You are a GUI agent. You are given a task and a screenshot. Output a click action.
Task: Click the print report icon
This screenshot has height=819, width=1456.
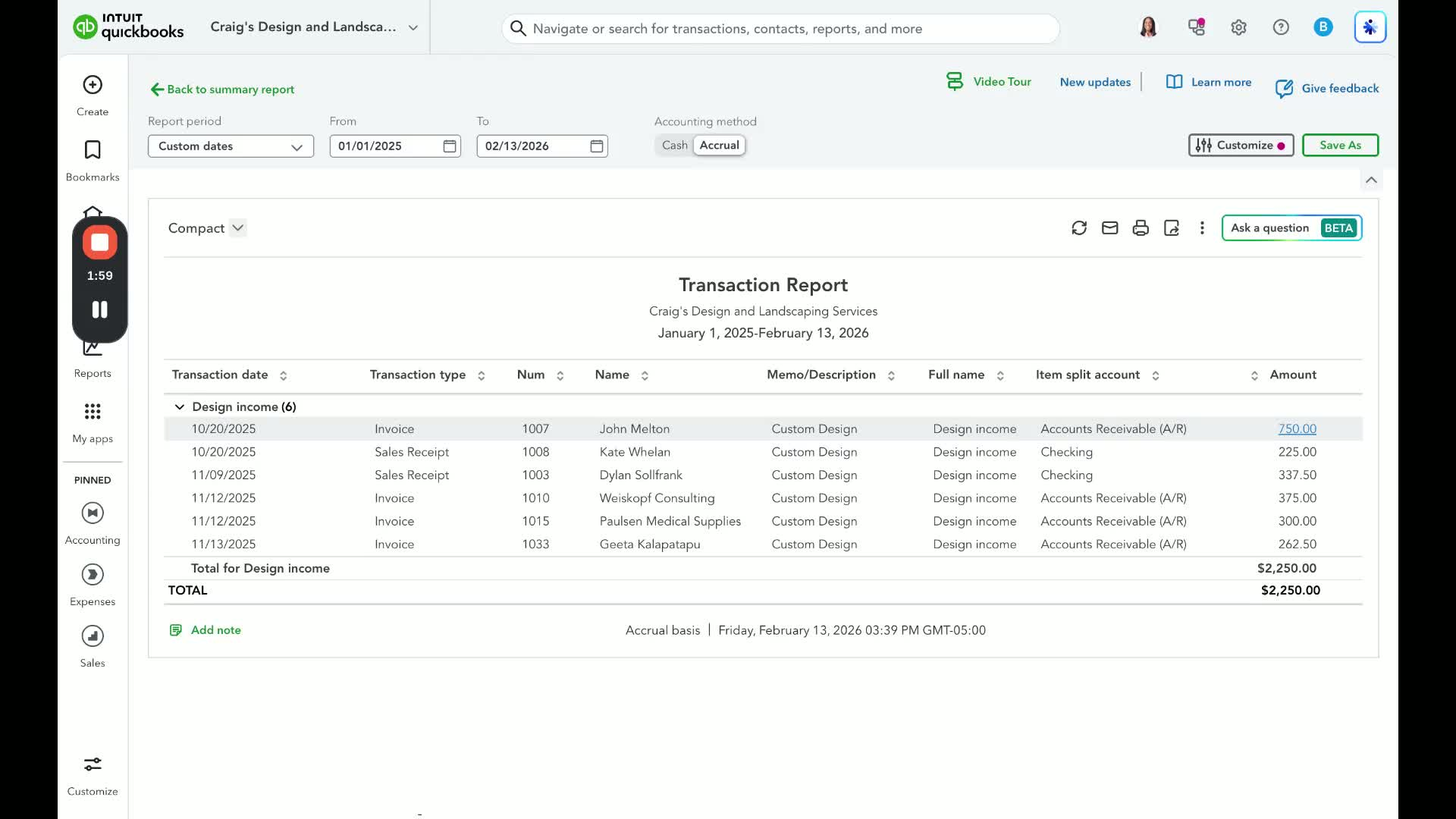1141,228
